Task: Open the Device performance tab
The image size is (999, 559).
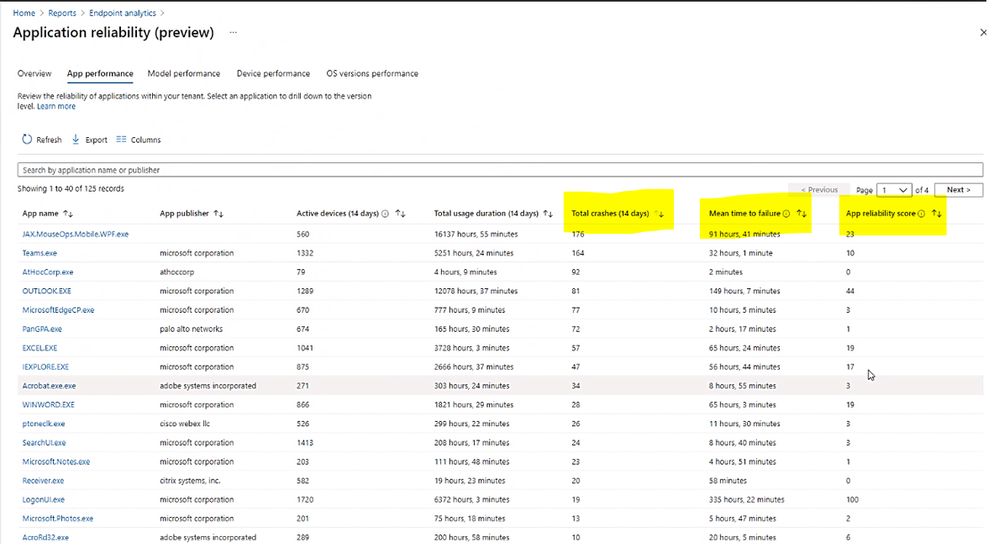Action: click(273, 73)
